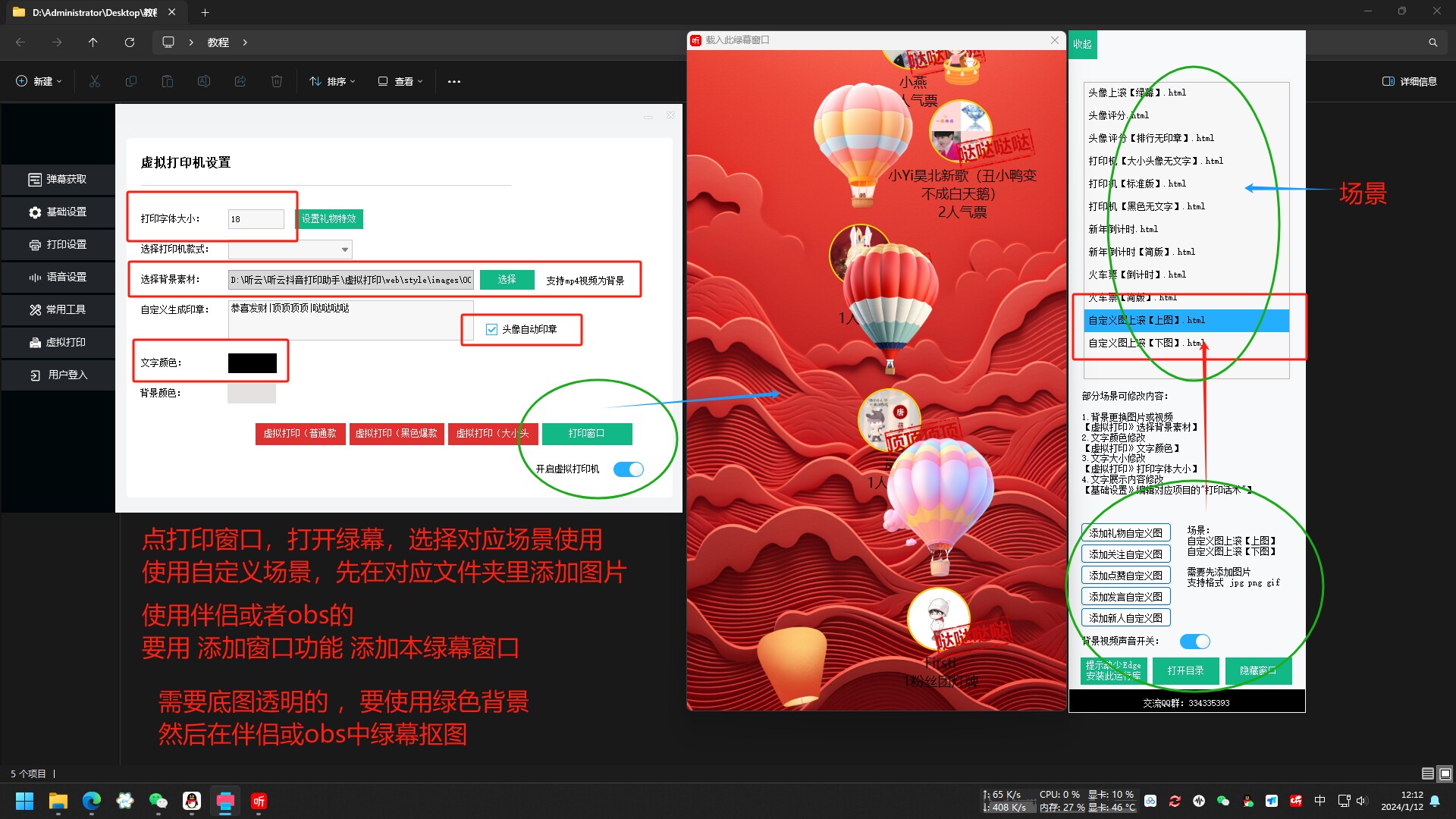Launch the red 听 app in the taskbar

click(x=259, y=801)
